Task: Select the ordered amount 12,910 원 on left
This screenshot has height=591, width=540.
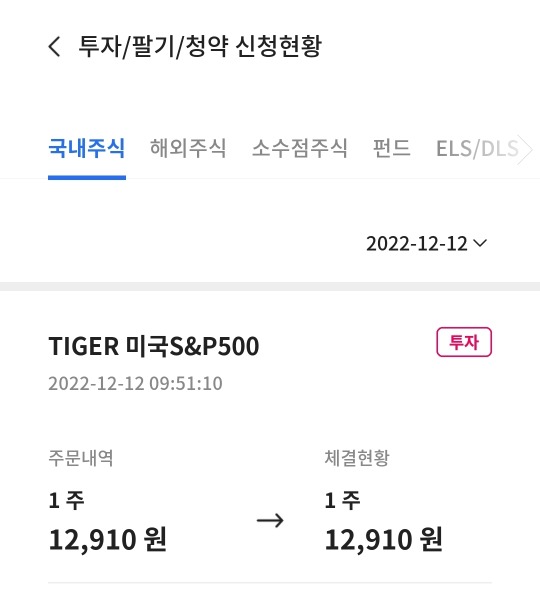Action: coord(107,540)
